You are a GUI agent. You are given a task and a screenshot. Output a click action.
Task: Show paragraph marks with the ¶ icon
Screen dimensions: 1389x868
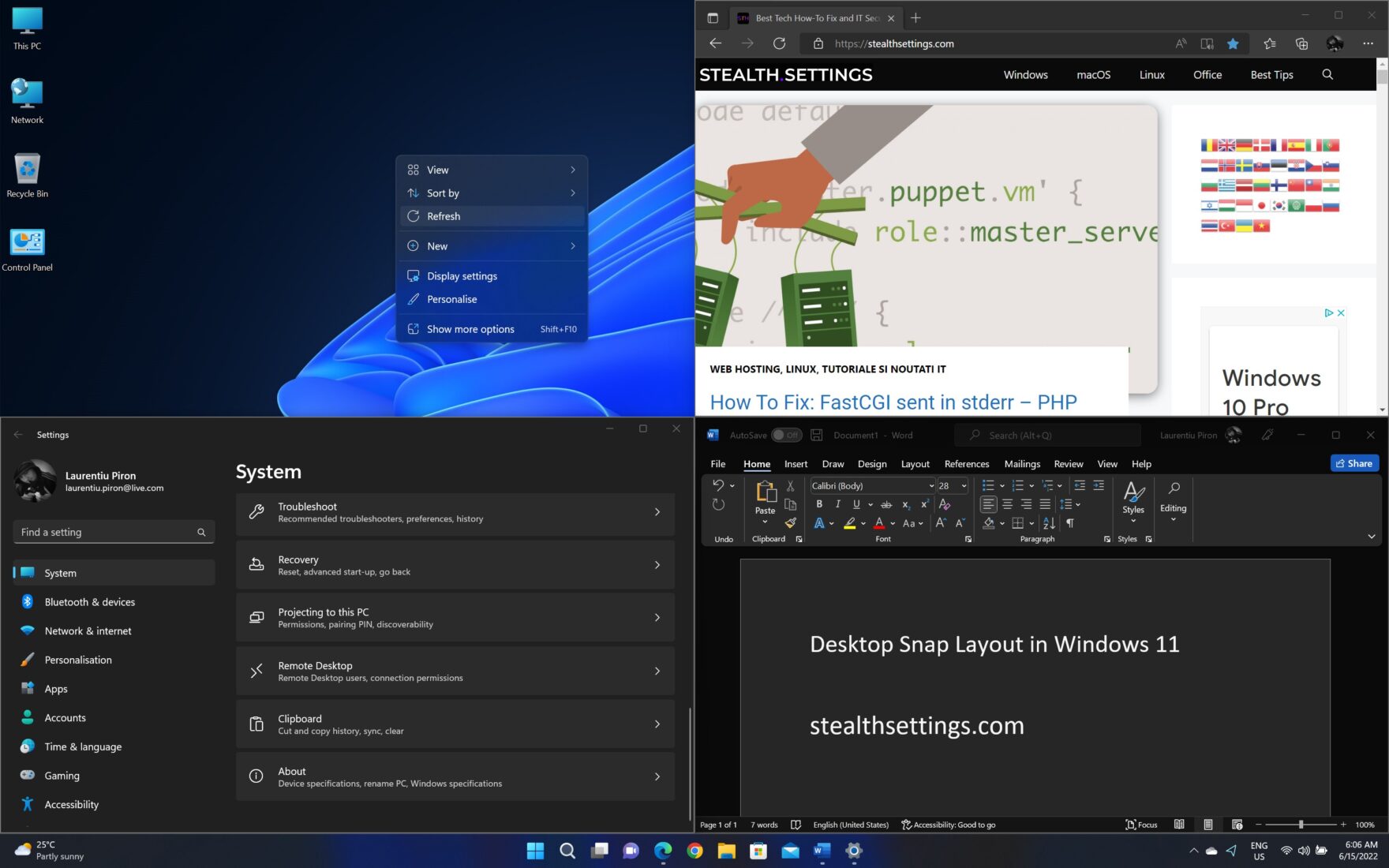coord(1070,523)
